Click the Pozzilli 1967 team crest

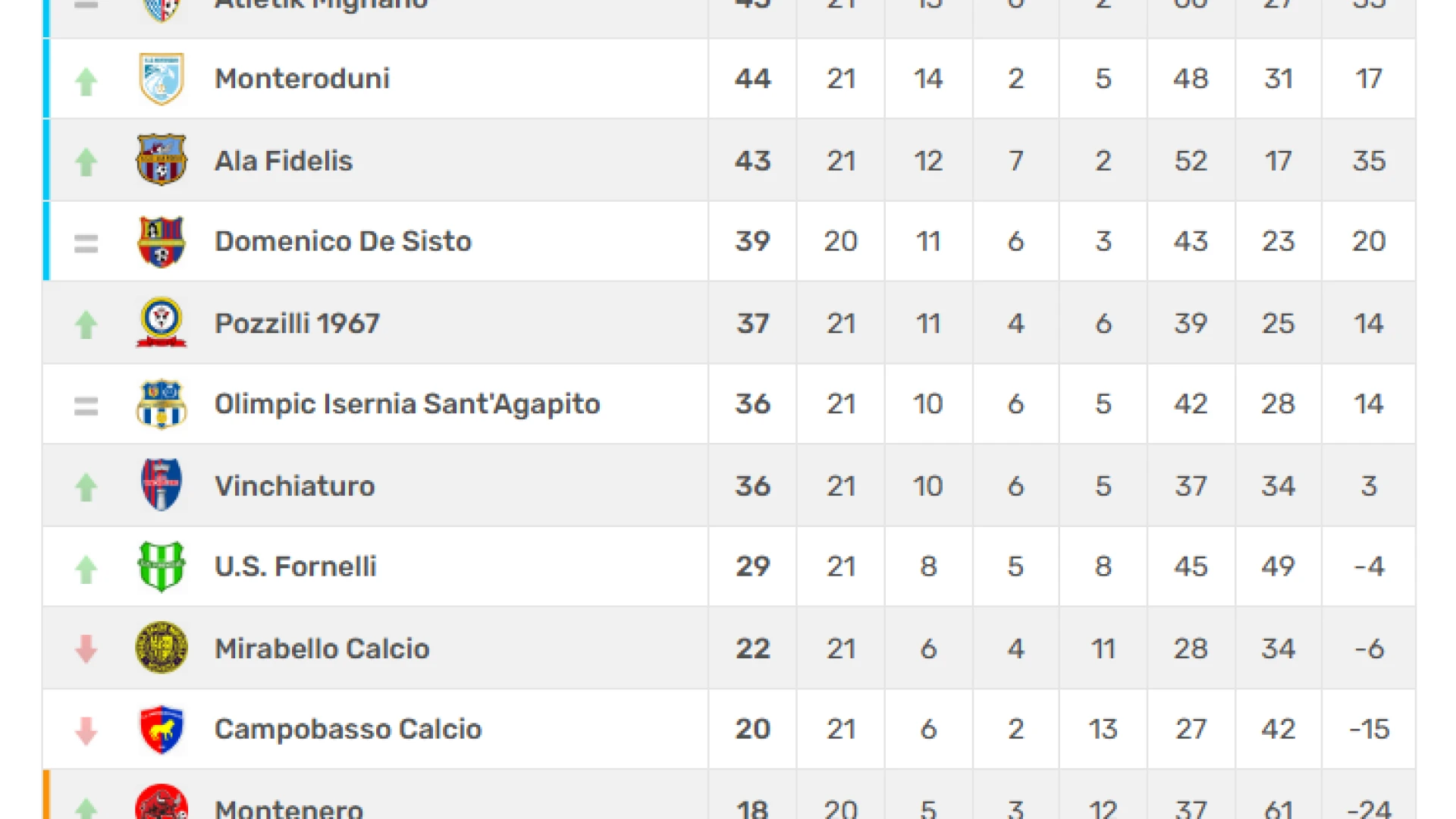[x=162, y=322]
